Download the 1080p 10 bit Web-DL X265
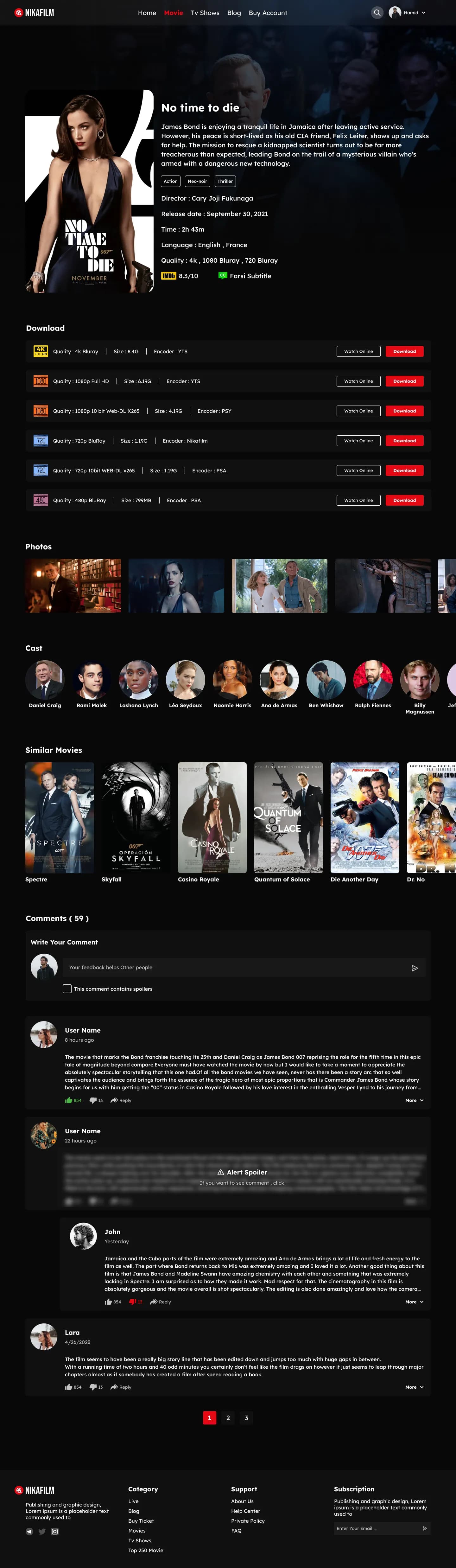This screenshot has width=456, height=1568. (404, 411)
